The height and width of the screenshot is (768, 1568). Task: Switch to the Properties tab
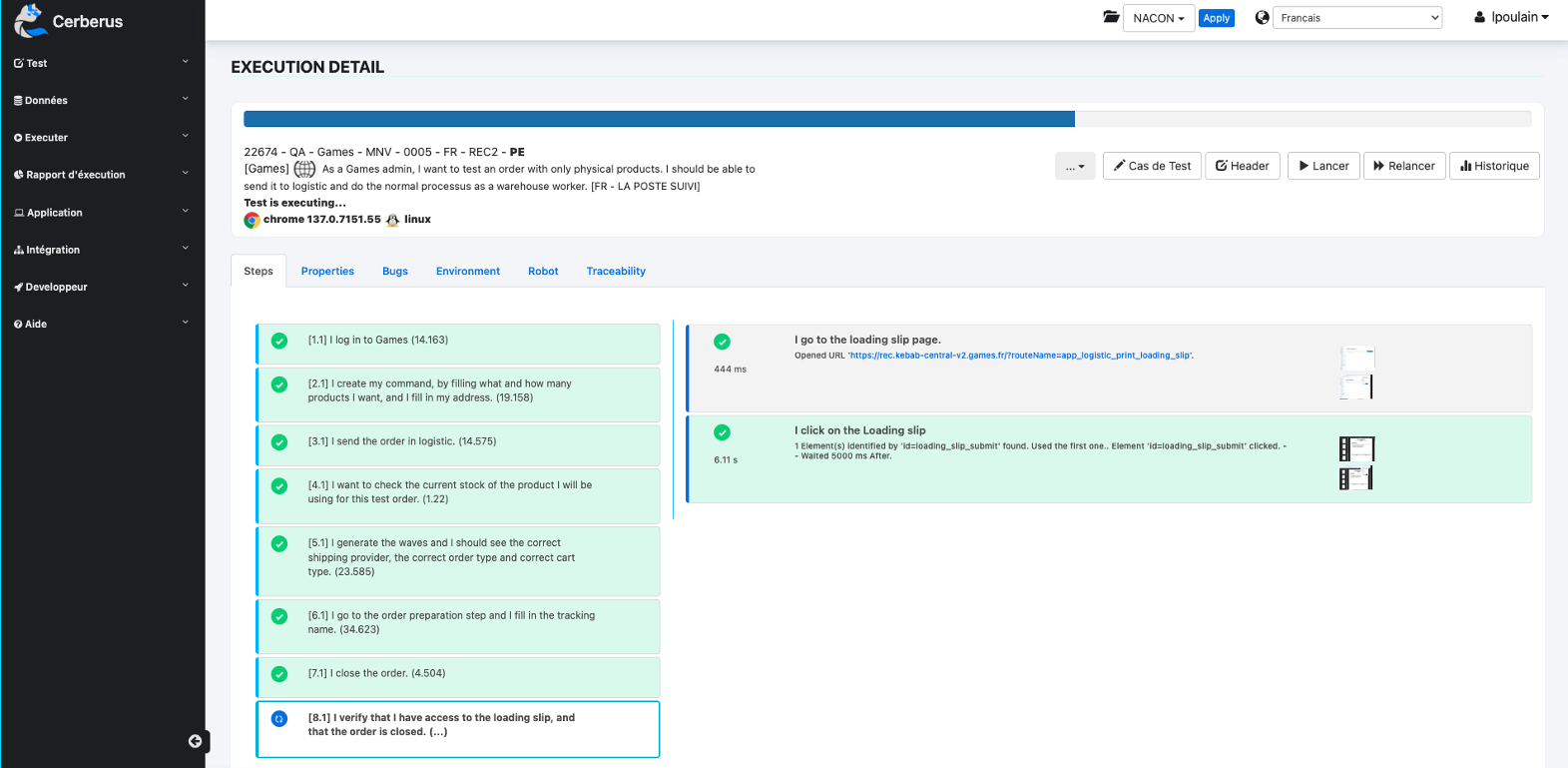tap(327, 271)
